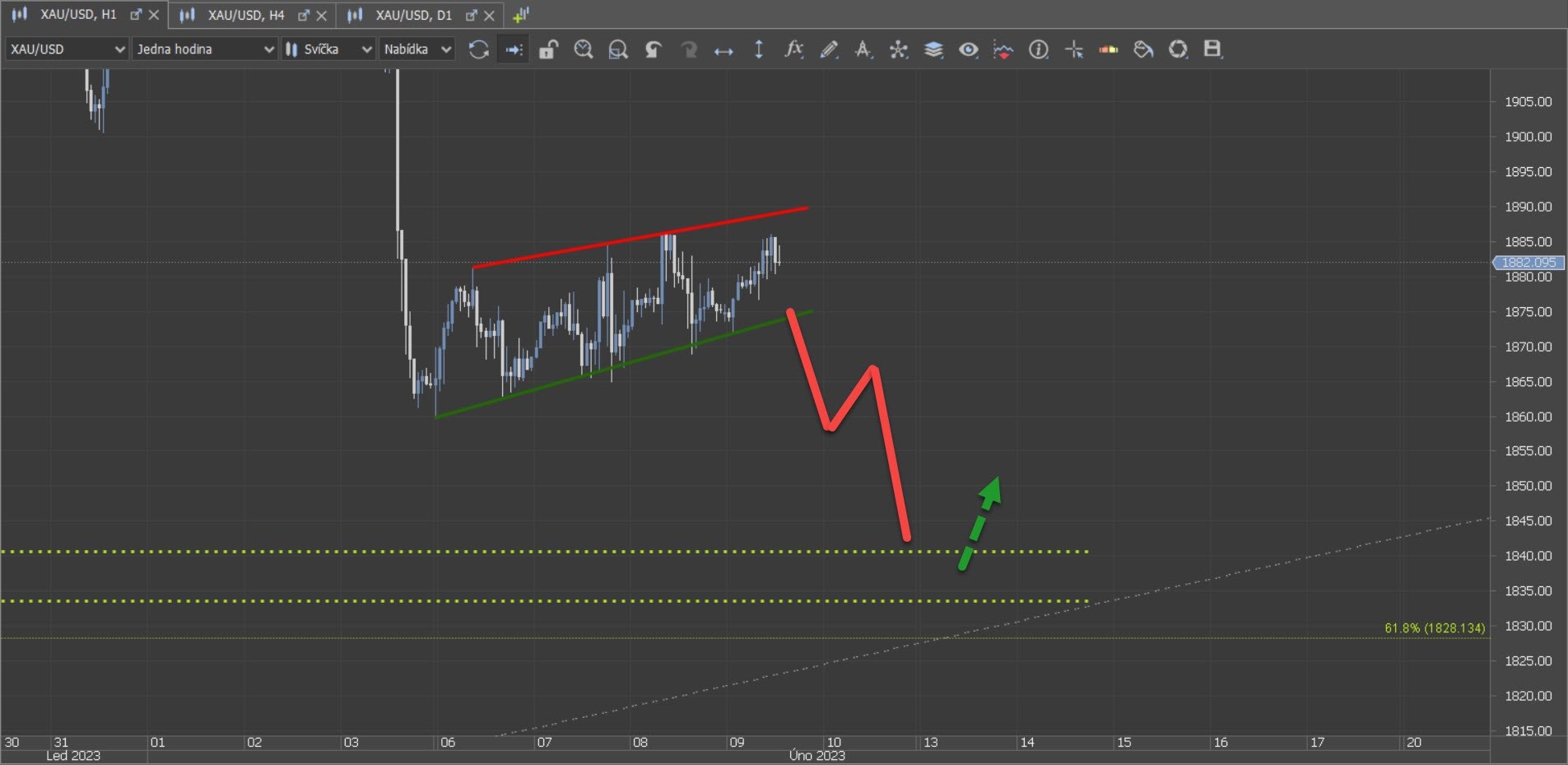
Task: Toggle the crosshair cursor tool
Action: click(1074, 49)
